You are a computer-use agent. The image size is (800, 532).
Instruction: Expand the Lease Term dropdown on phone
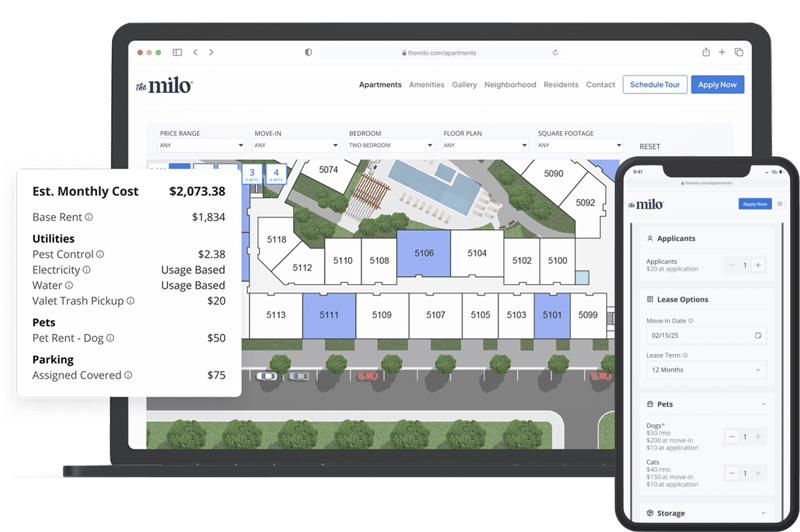(706, 370)
